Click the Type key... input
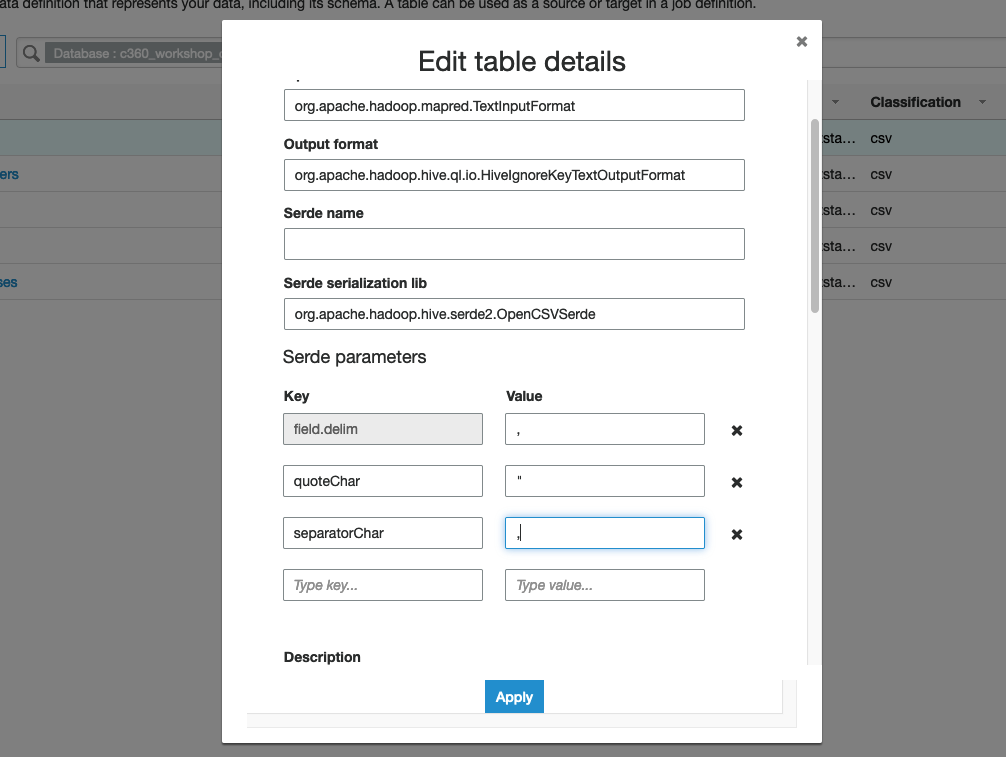The height and width of the screenshot is (757, 1006). [x=383, y=585]
